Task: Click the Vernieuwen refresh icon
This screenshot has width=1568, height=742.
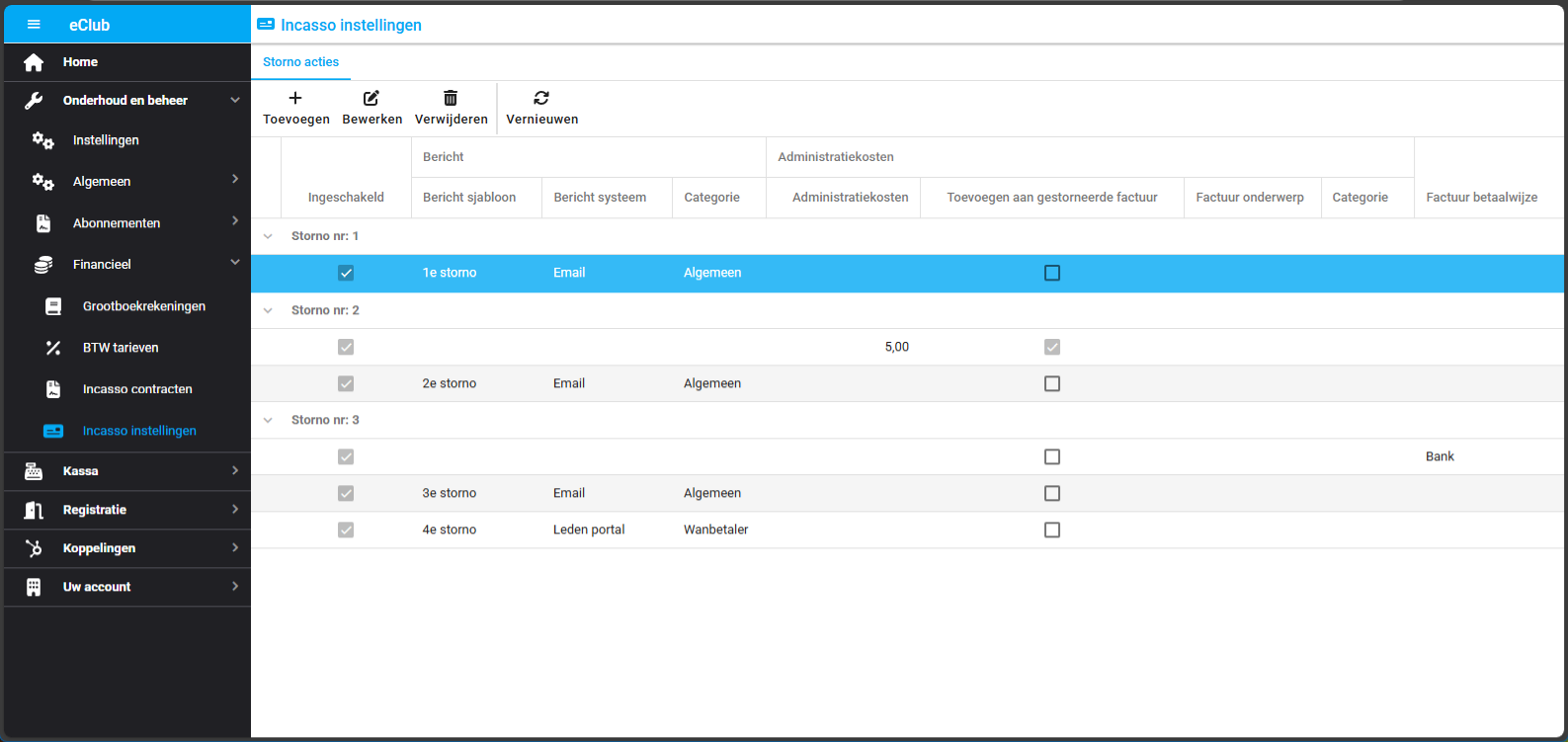Action: tap(541, 98)
